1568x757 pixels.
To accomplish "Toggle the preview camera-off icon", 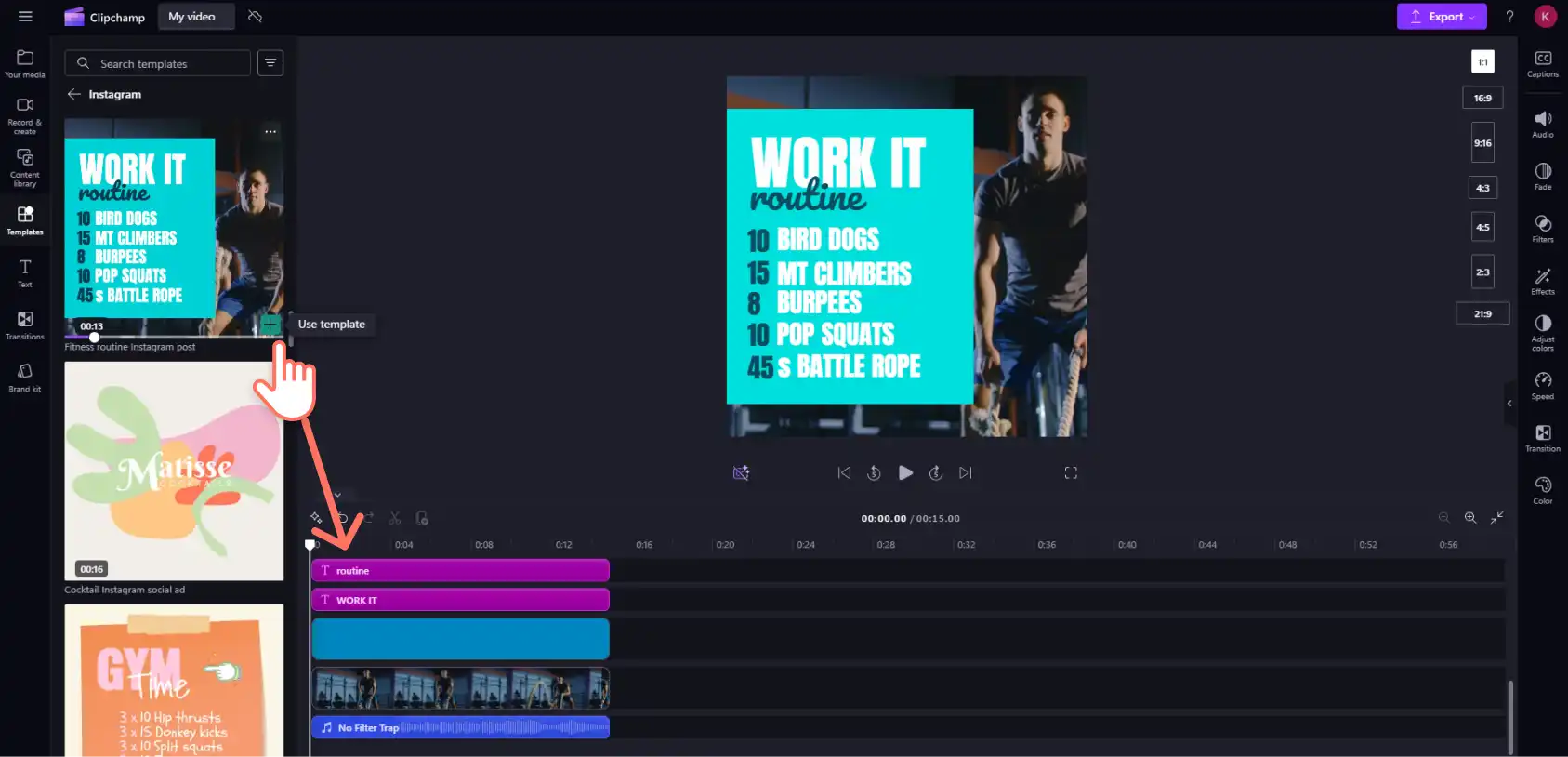I will coord(741,473).
